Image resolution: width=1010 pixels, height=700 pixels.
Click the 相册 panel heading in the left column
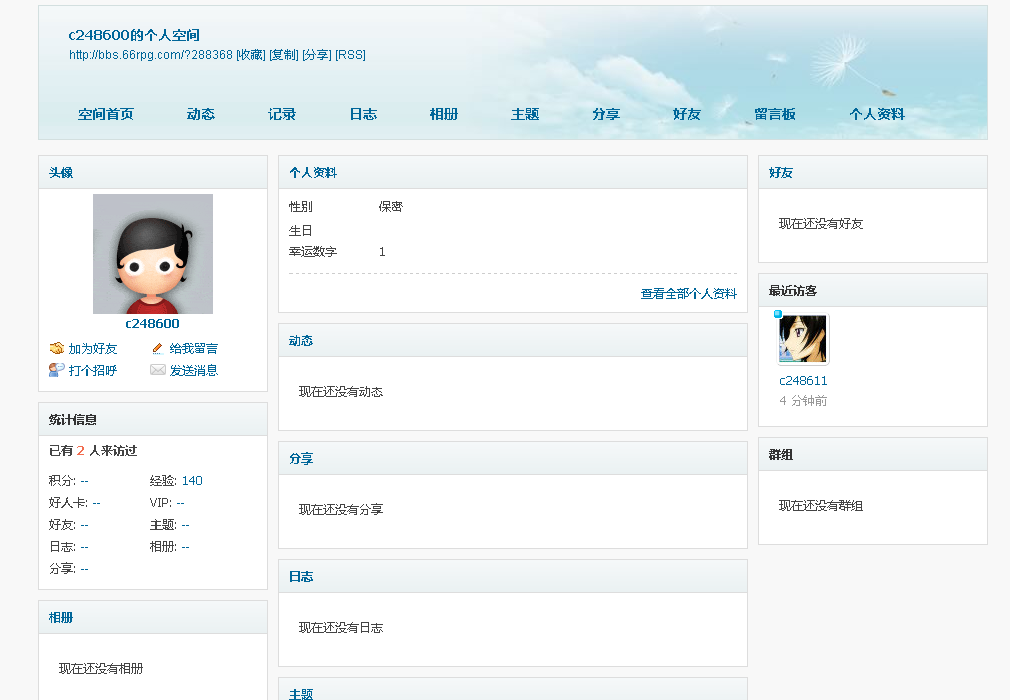pyautogui.click(x=61, y=618)
